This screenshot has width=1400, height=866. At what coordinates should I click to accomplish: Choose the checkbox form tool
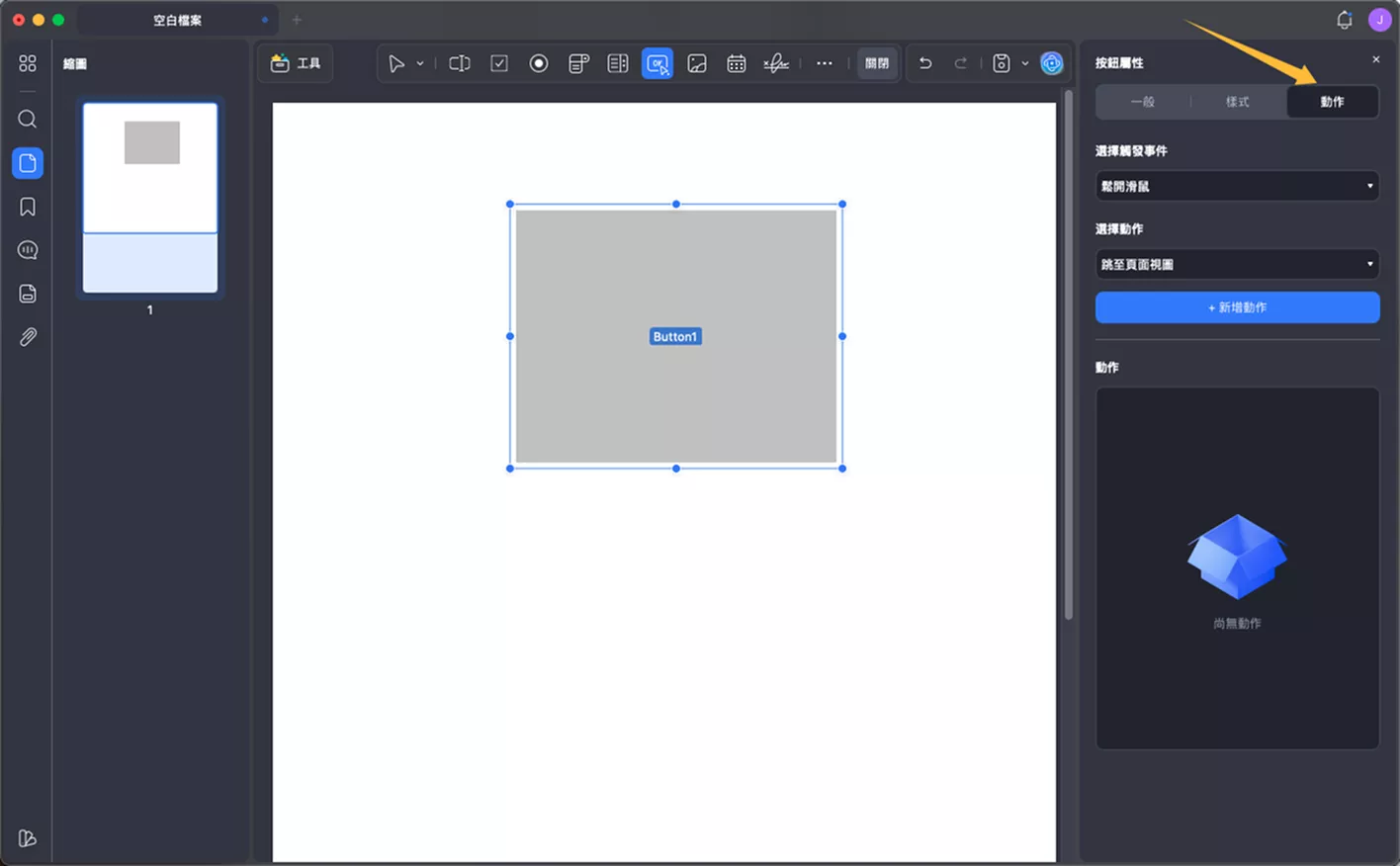499,63
